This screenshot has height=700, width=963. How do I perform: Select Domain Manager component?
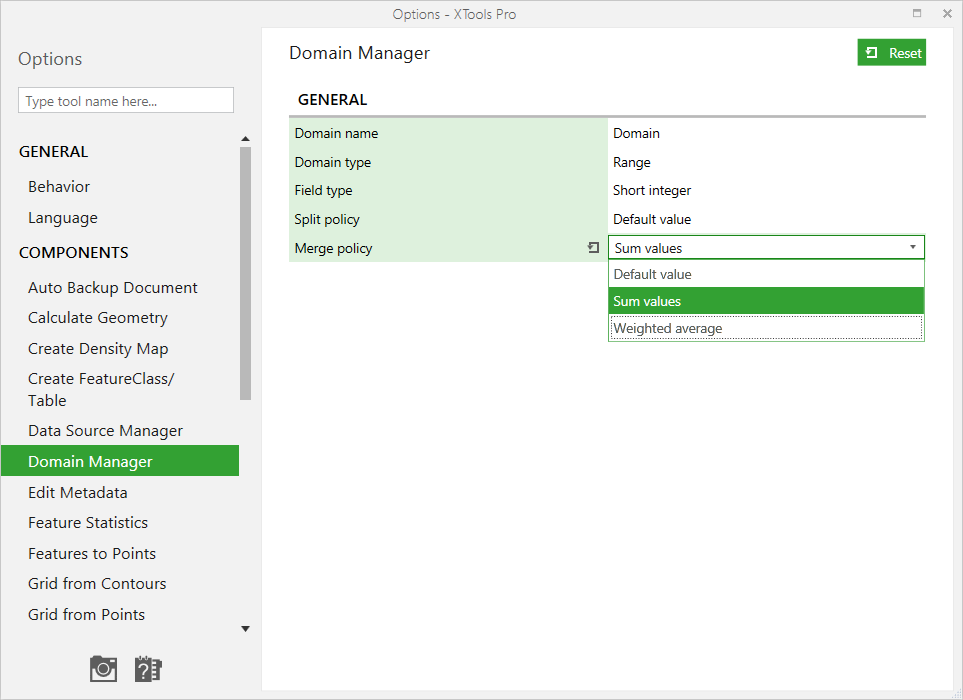(120, 461)
